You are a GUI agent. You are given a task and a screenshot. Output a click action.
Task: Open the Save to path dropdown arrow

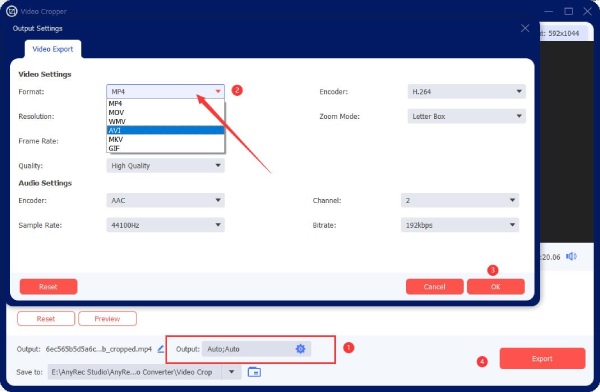(x=231, y=372)
